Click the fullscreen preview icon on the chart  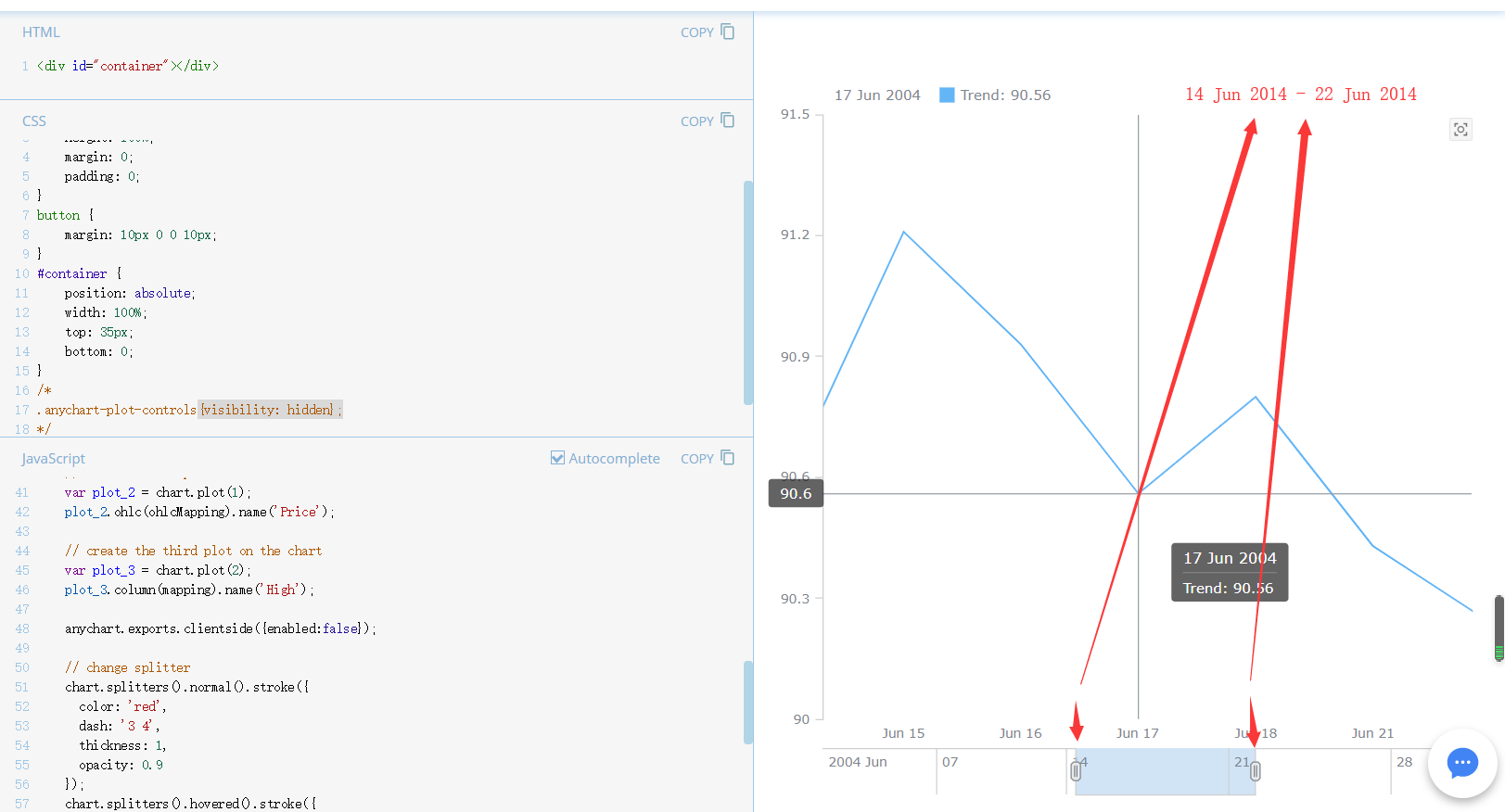pyautogui.click(x=1460, y=129)
